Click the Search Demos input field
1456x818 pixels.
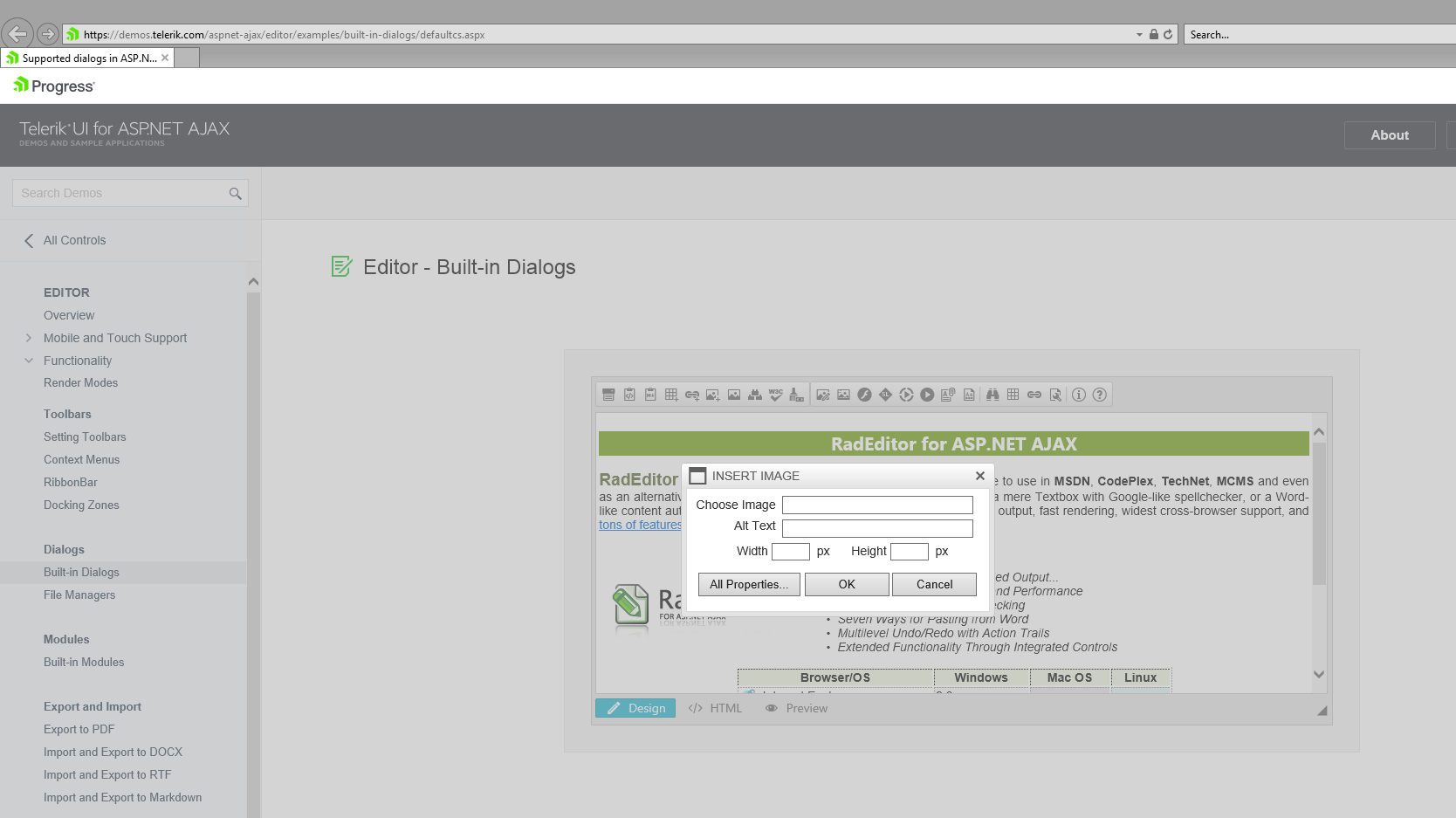(x=130, y=193)
